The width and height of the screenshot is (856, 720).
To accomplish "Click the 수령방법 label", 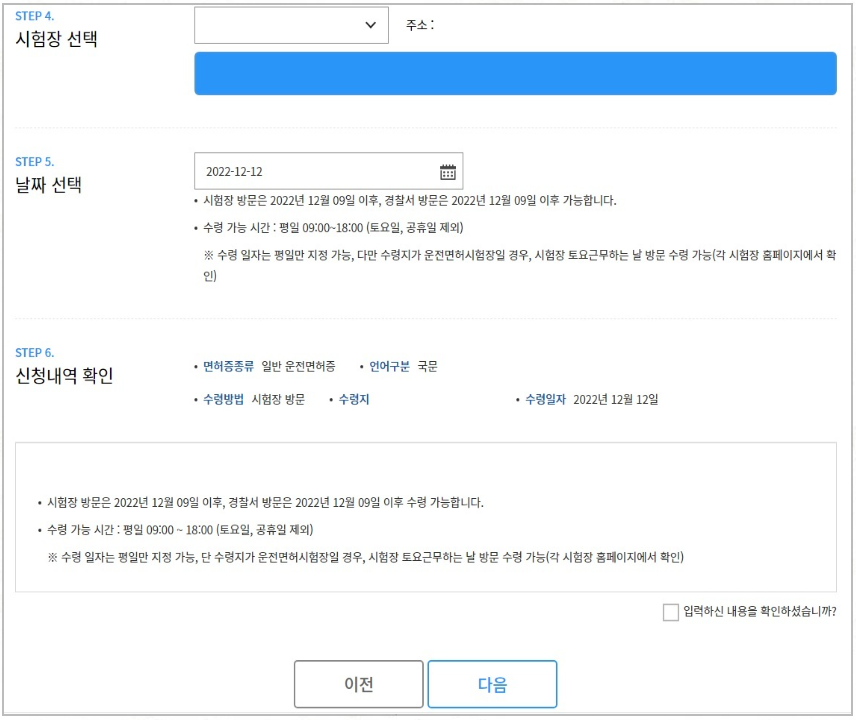I will 223,400.
